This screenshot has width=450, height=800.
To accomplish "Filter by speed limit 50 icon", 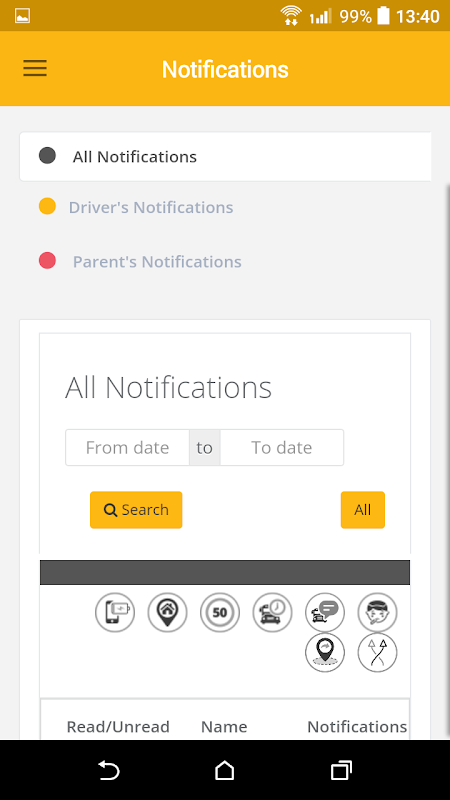I will pos(220,612).
